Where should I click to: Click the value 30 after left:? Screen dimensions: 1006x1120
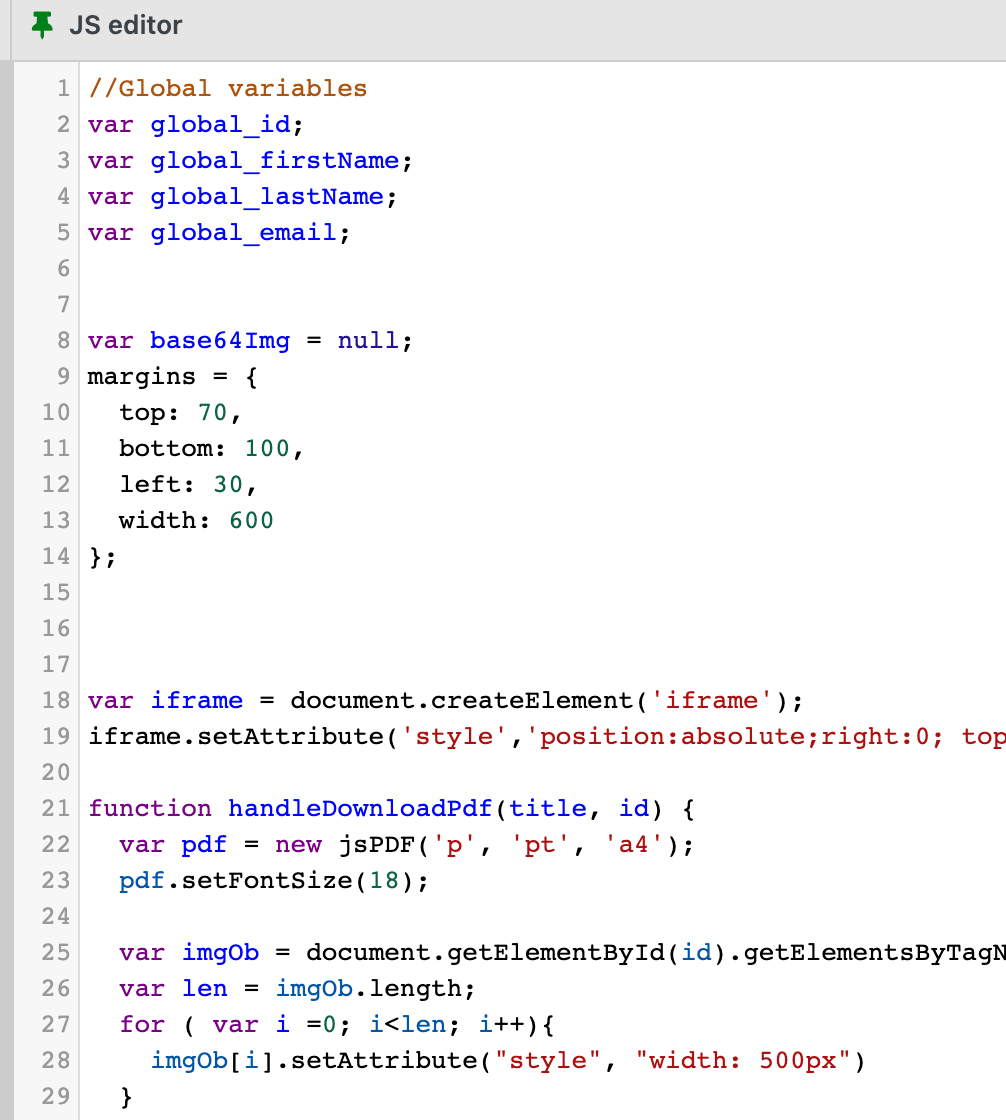[x=228, y=484]
